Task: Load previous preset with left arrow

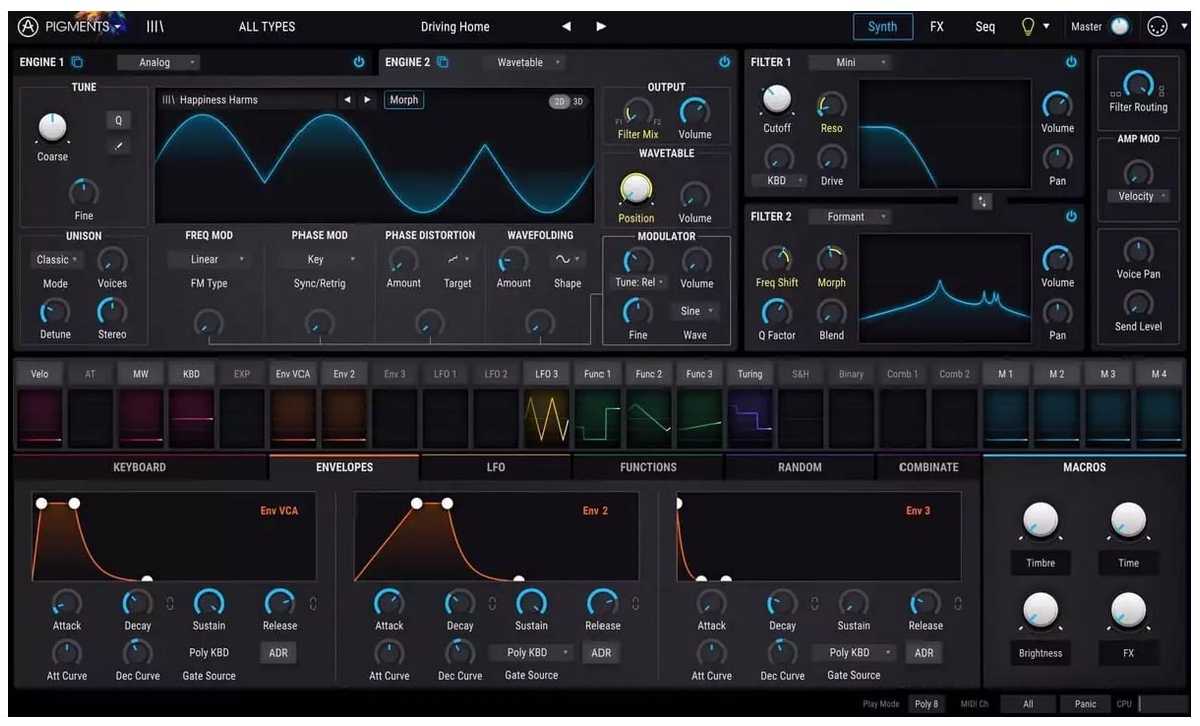Action: 567,27
